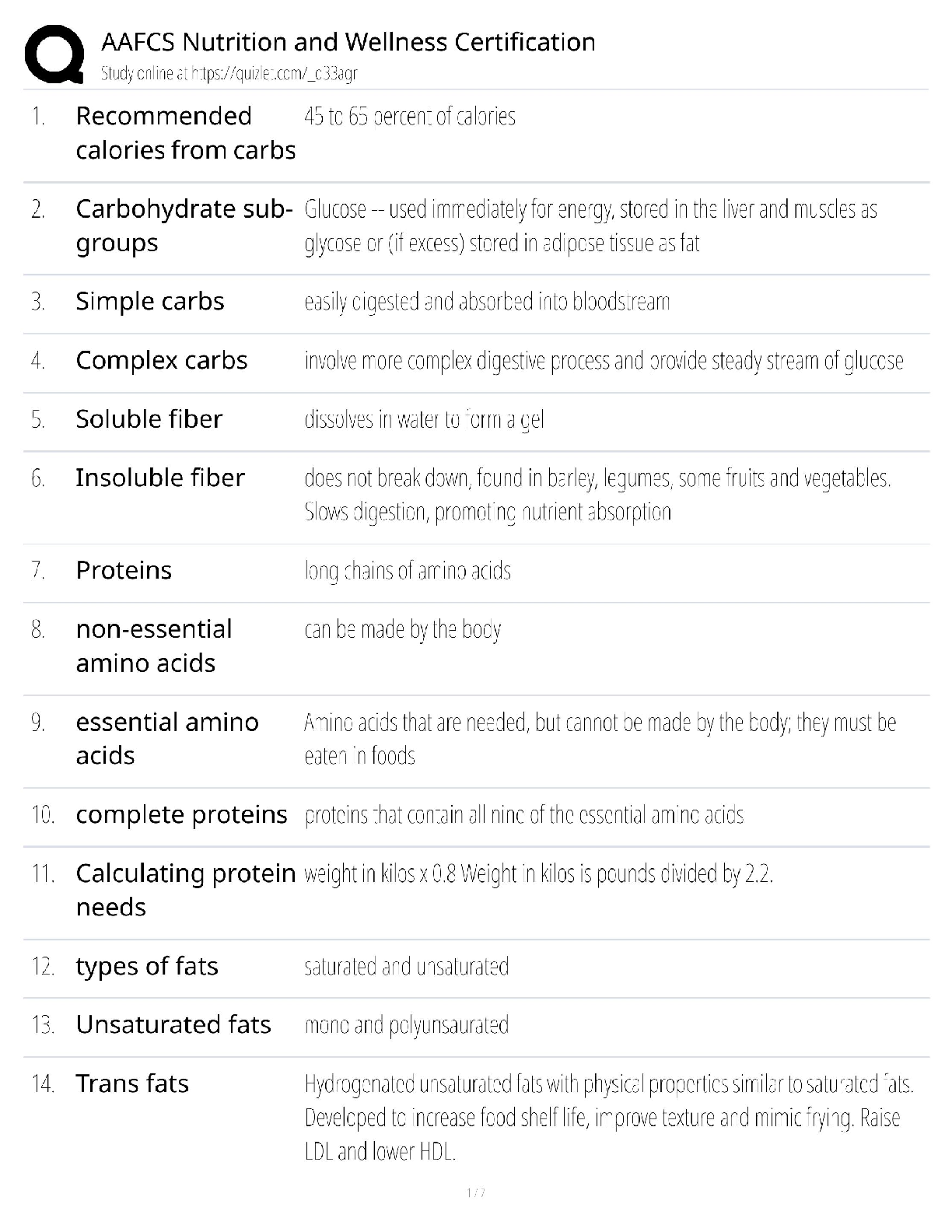Image resolution: width=952 pixels, height=1232 pixels.
Task: Click the definition long chains of amino acids
Action: pyautogui.click(x=408, y=571)
